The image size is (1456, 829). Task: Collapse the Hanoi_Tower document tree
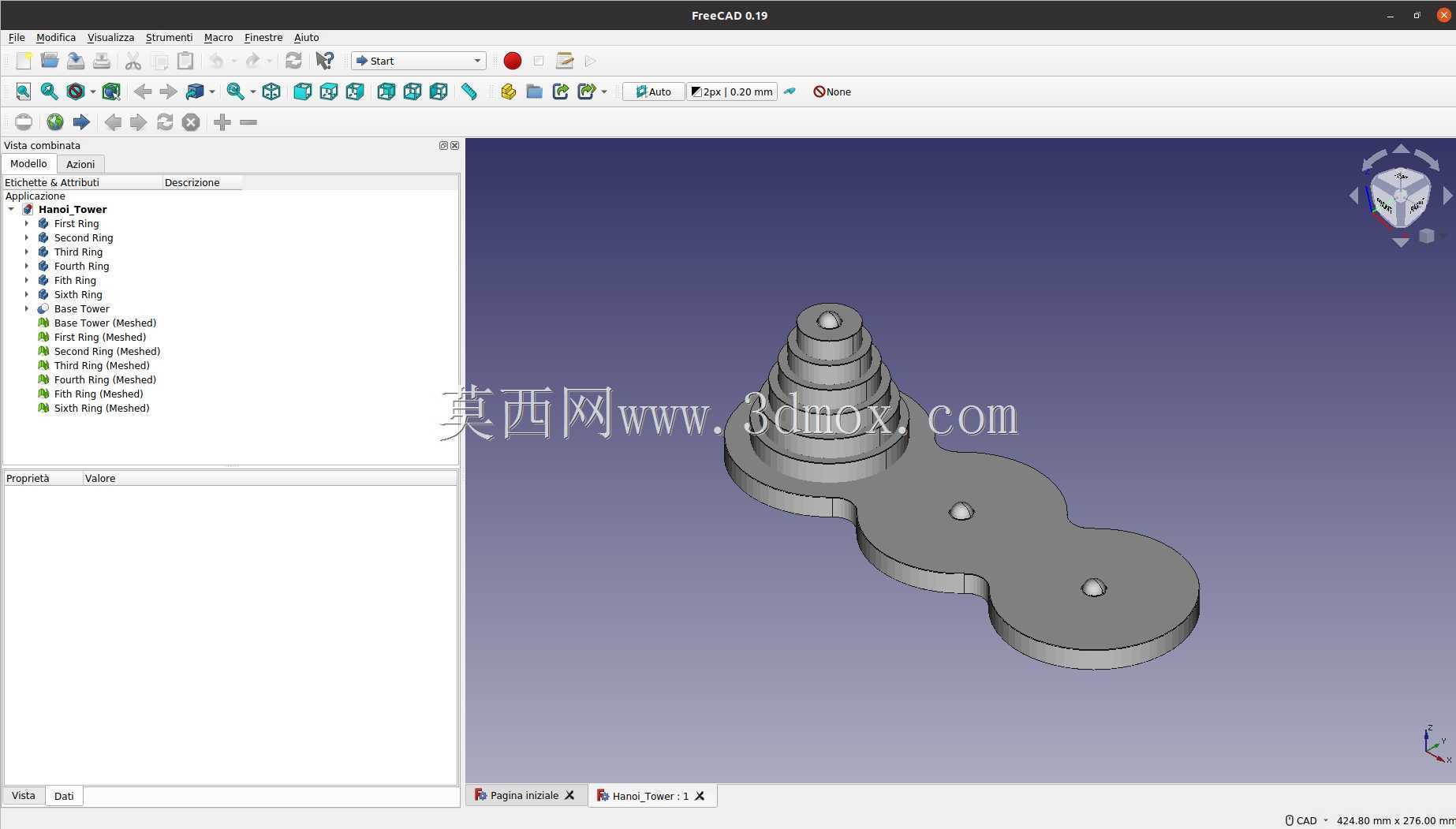click(x=11, y=209)
